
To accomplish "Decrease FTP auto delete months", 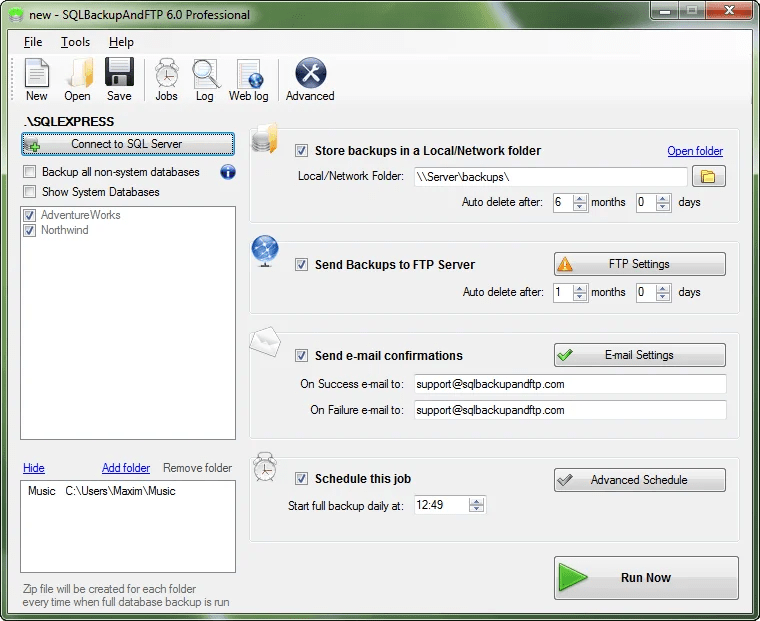I will point(579,297).
